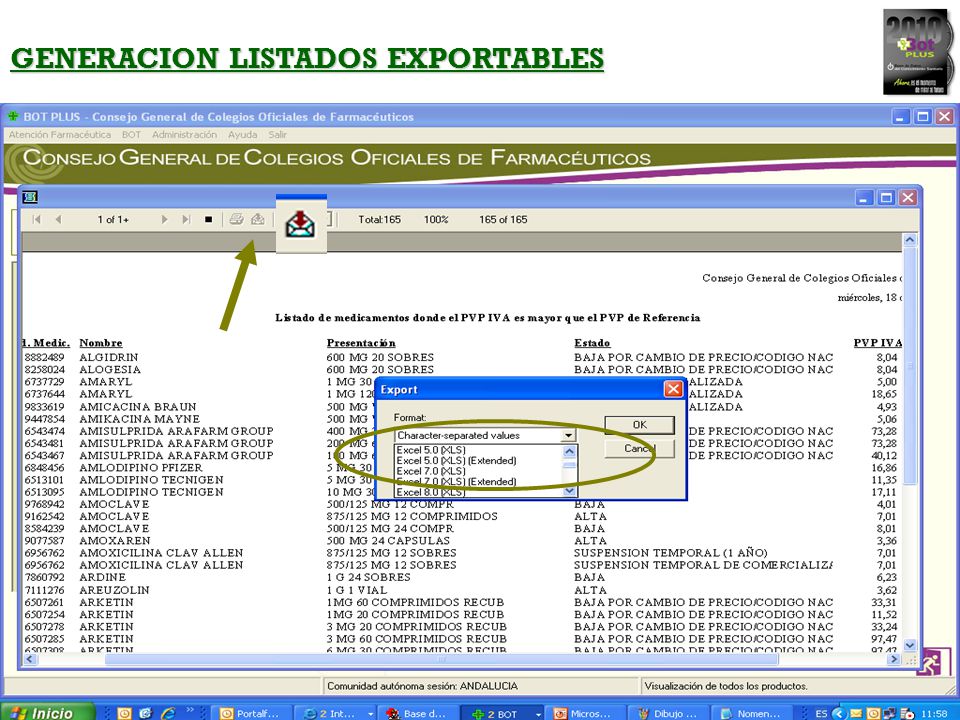Select Excel 7.0 (XLS) format
The width and height of the screenshot is (960, 720).
430,471
